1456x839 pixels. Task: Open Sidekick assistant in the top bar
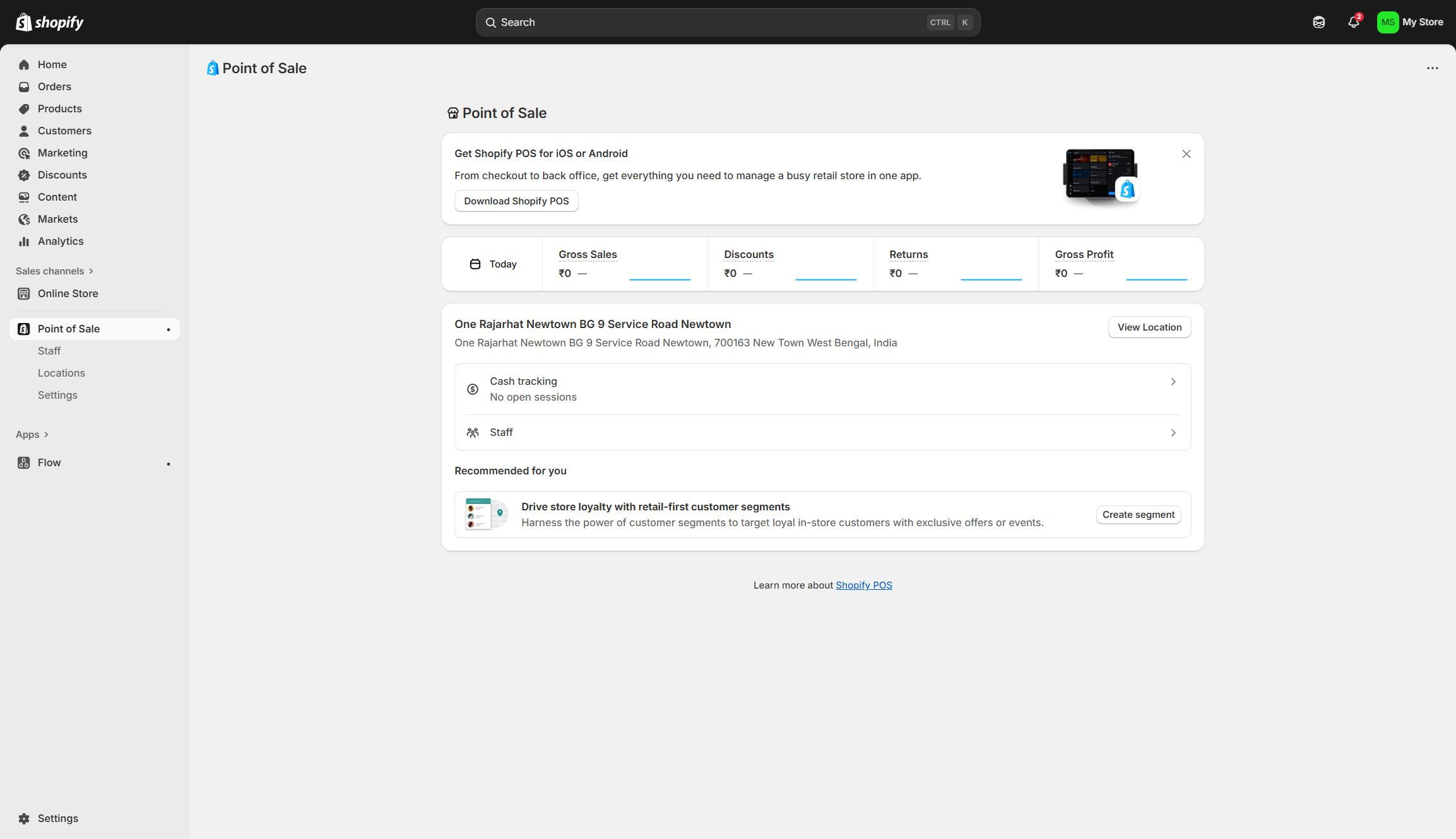point(1318,22)
